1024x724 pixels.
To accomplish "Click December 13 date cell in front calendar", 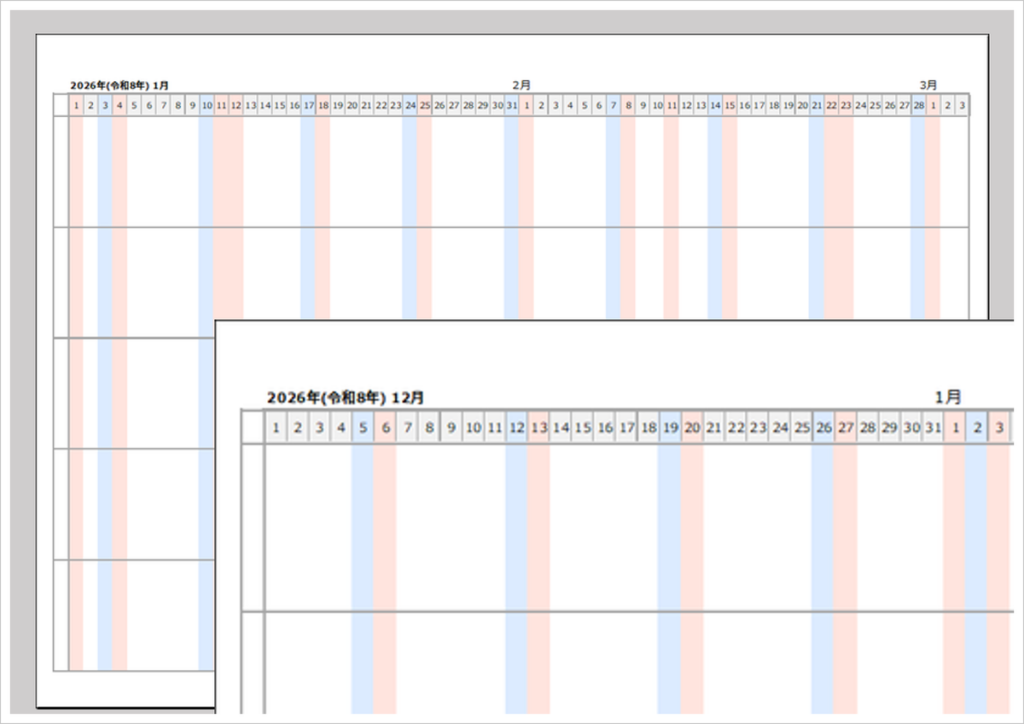I will (539, 428).
